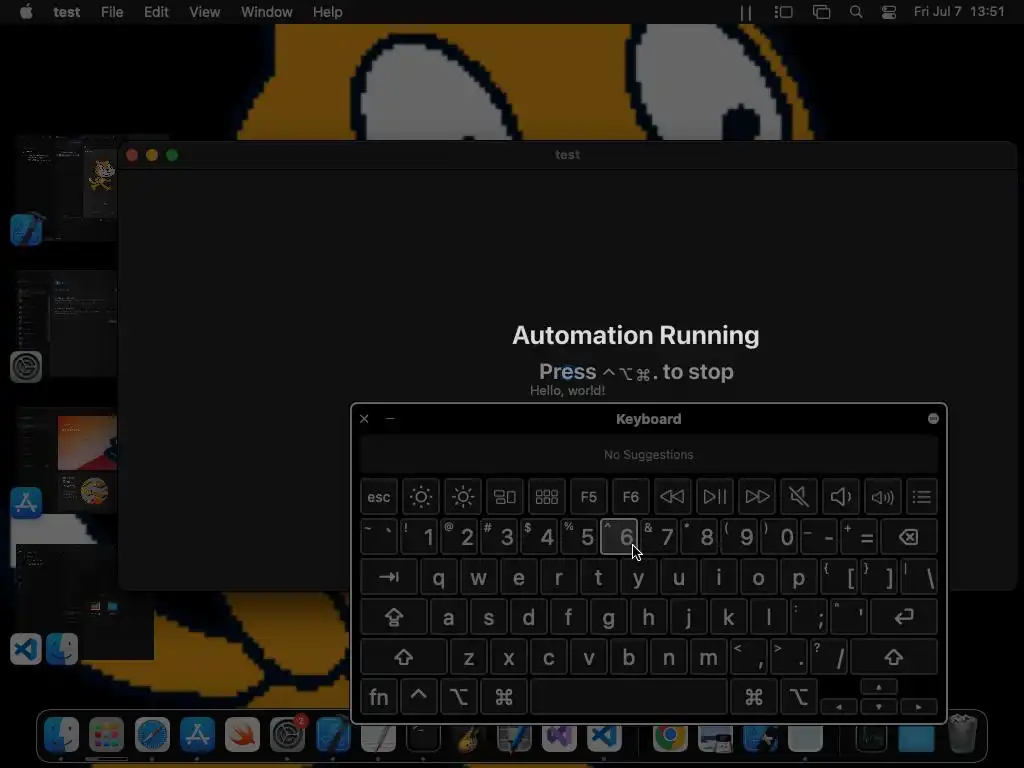
Task: Open Finder from the Dock
Action: click(61, 735)
